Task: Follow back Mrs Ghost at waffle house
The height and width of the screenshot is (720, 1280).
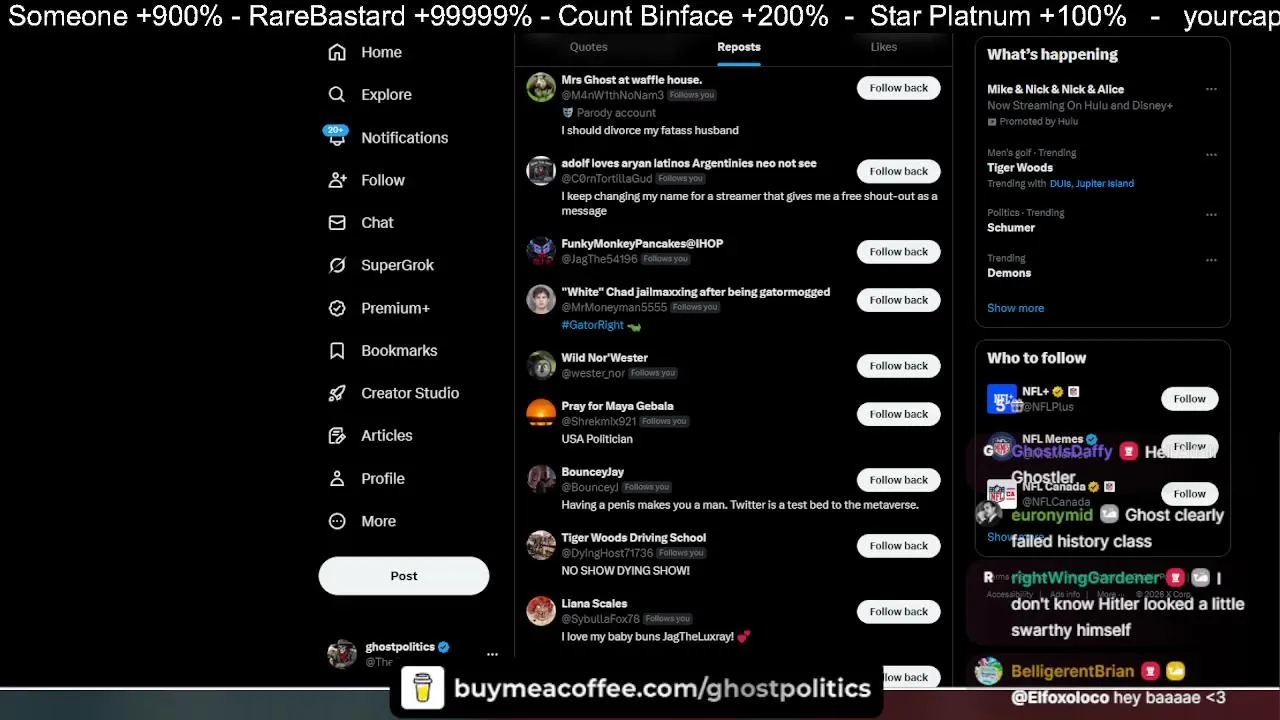Action: (x=898, y=88)
